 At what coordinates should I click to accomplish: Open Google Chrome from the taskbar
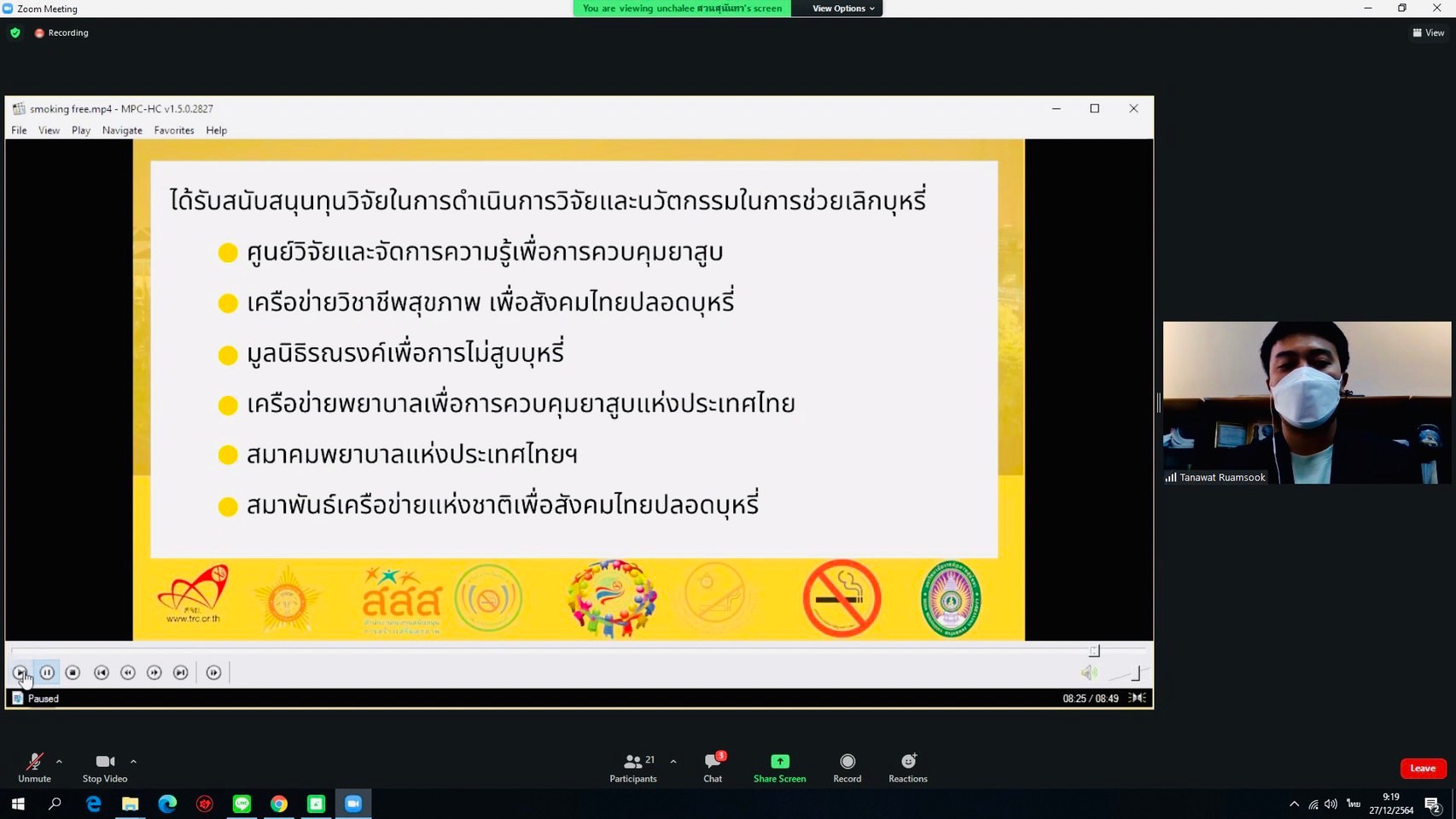pyautogui.click(x=279, y=804)
